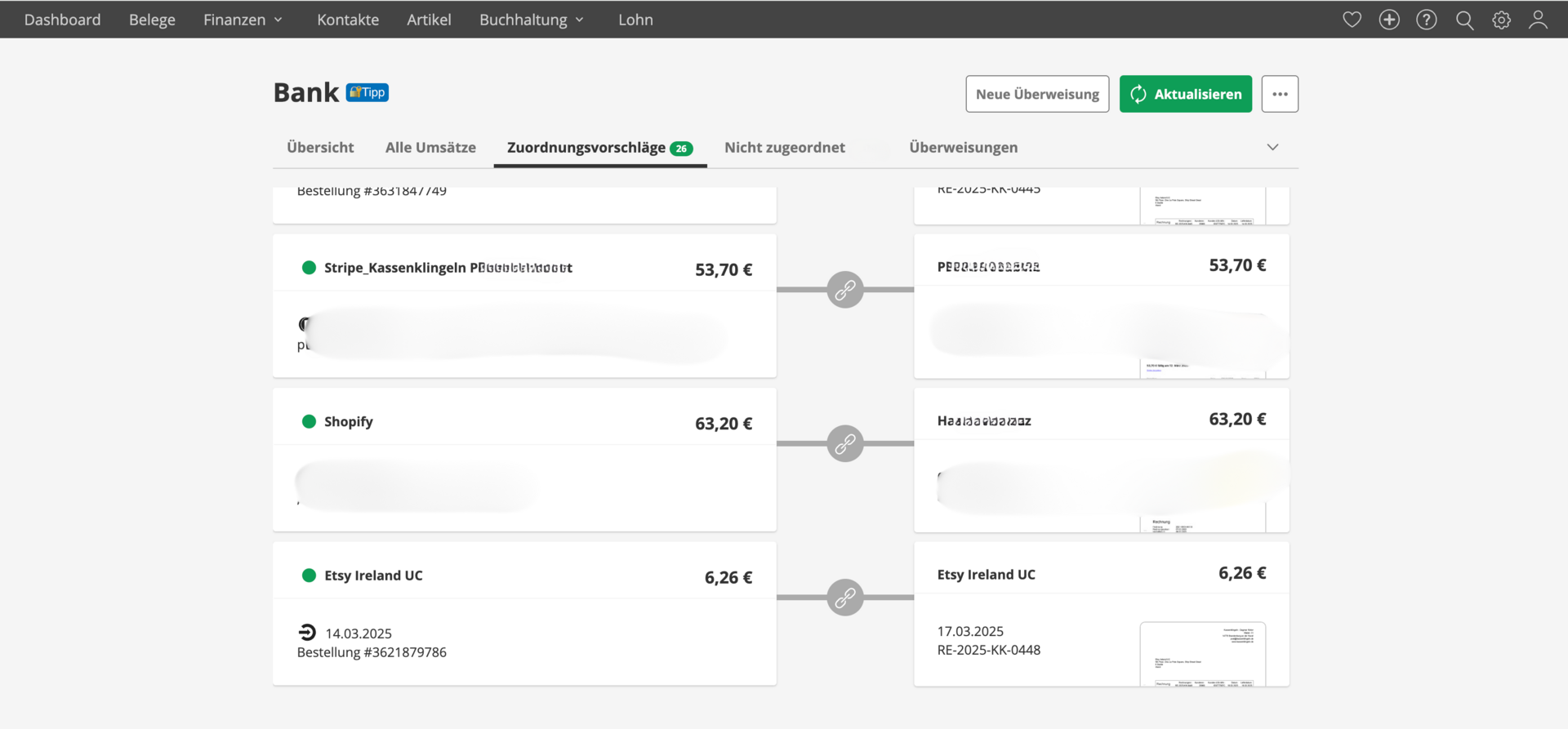Click the green Aktualisieren button
The height and width of the screenshot is (729, 1568).
coord(1185,94)
